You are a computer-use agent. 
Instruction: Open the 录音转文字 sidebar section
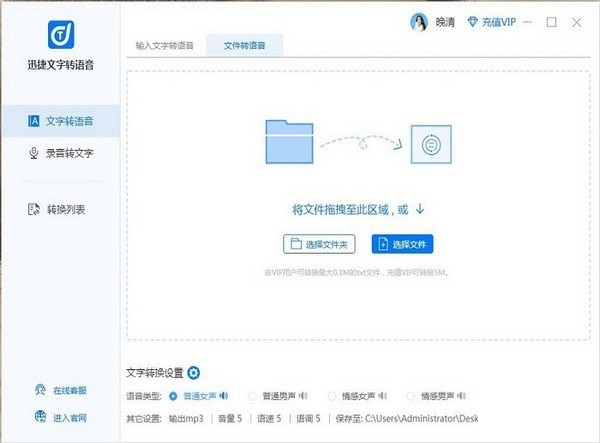click(x=61, y=153)
